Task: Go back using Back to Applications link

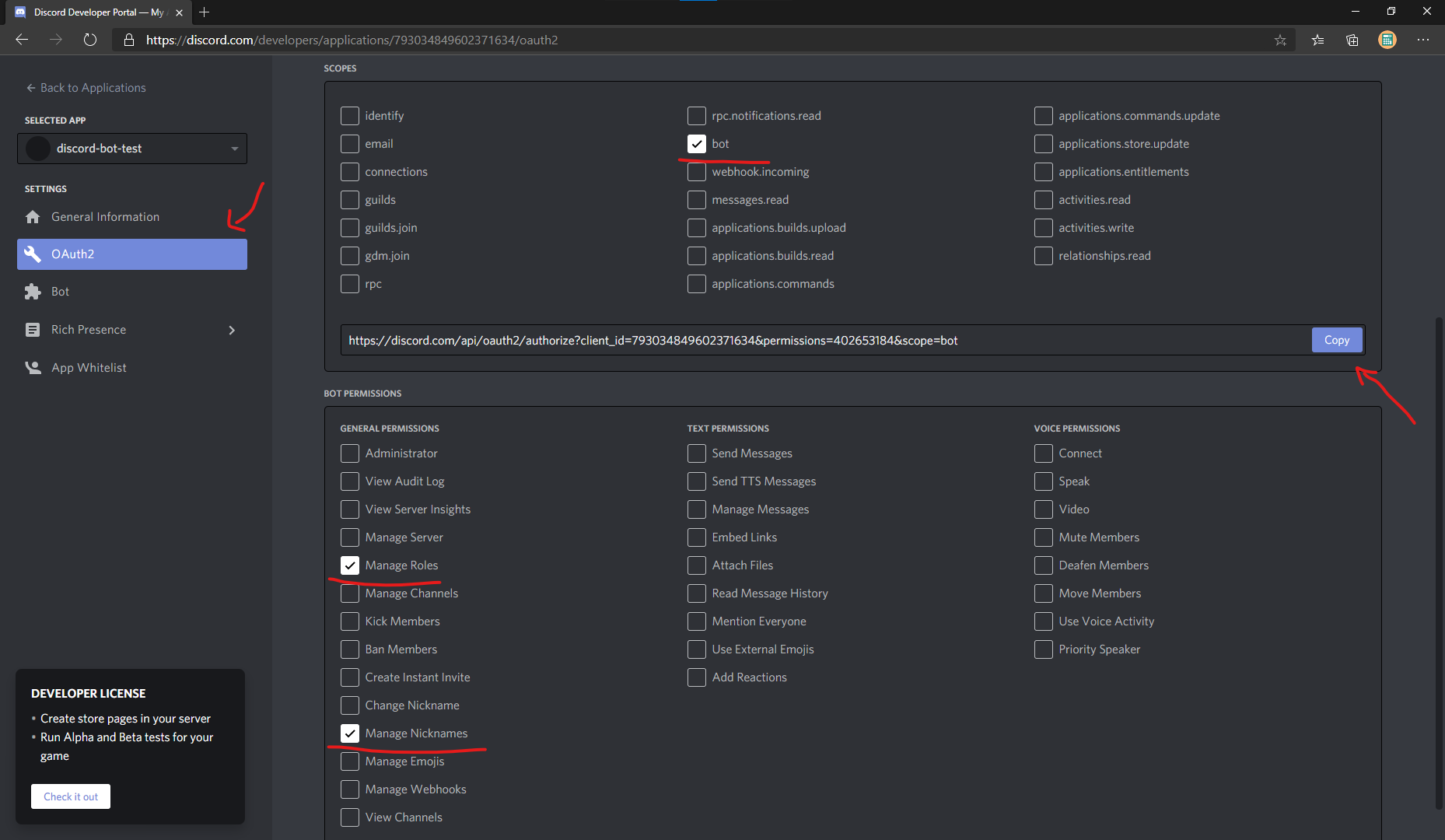Action: (86, 88)
